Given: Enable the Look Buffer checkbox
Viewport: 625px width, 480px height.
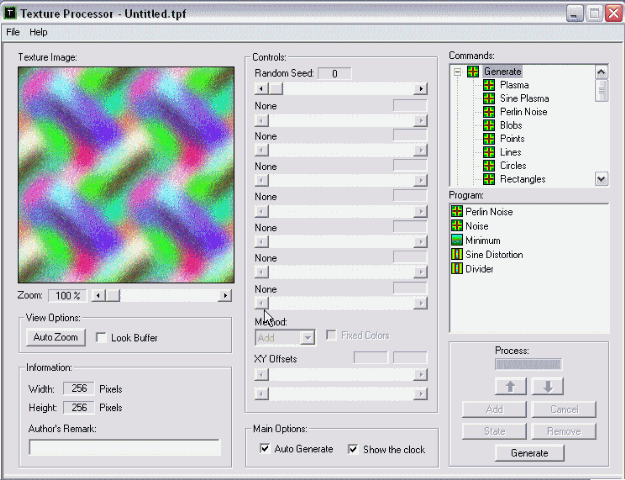Looking at the screenshot, I should pos(101,338).
